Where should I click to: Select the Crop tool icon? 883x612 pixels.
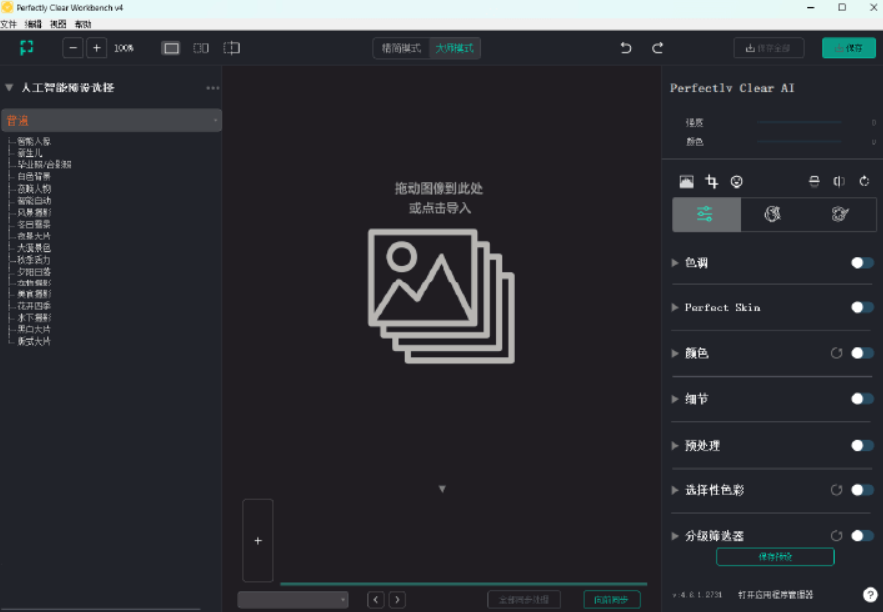pyautogui.click(x=712, y=181)
